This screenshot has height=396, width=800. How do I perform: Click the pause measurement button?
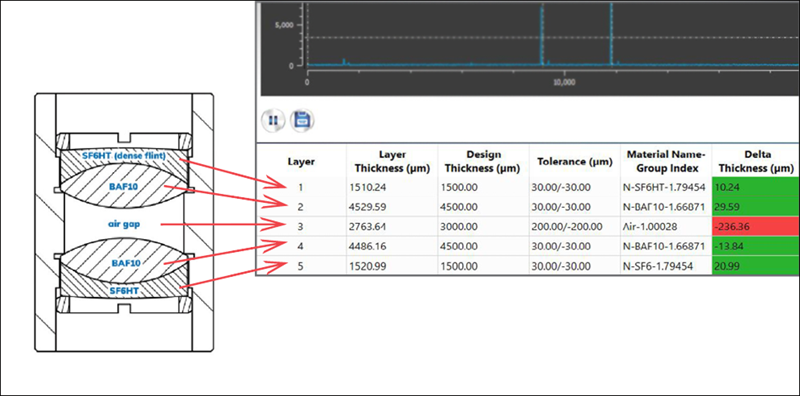(x=273, y=120)
